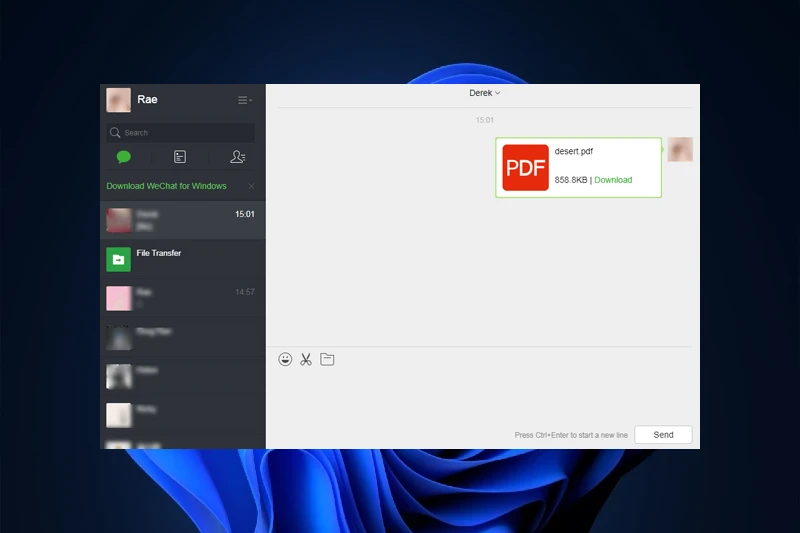Viewport: 800px width, 533px height.
Task: Select the green chats speech bubble icon
Action: click(124, 157)
